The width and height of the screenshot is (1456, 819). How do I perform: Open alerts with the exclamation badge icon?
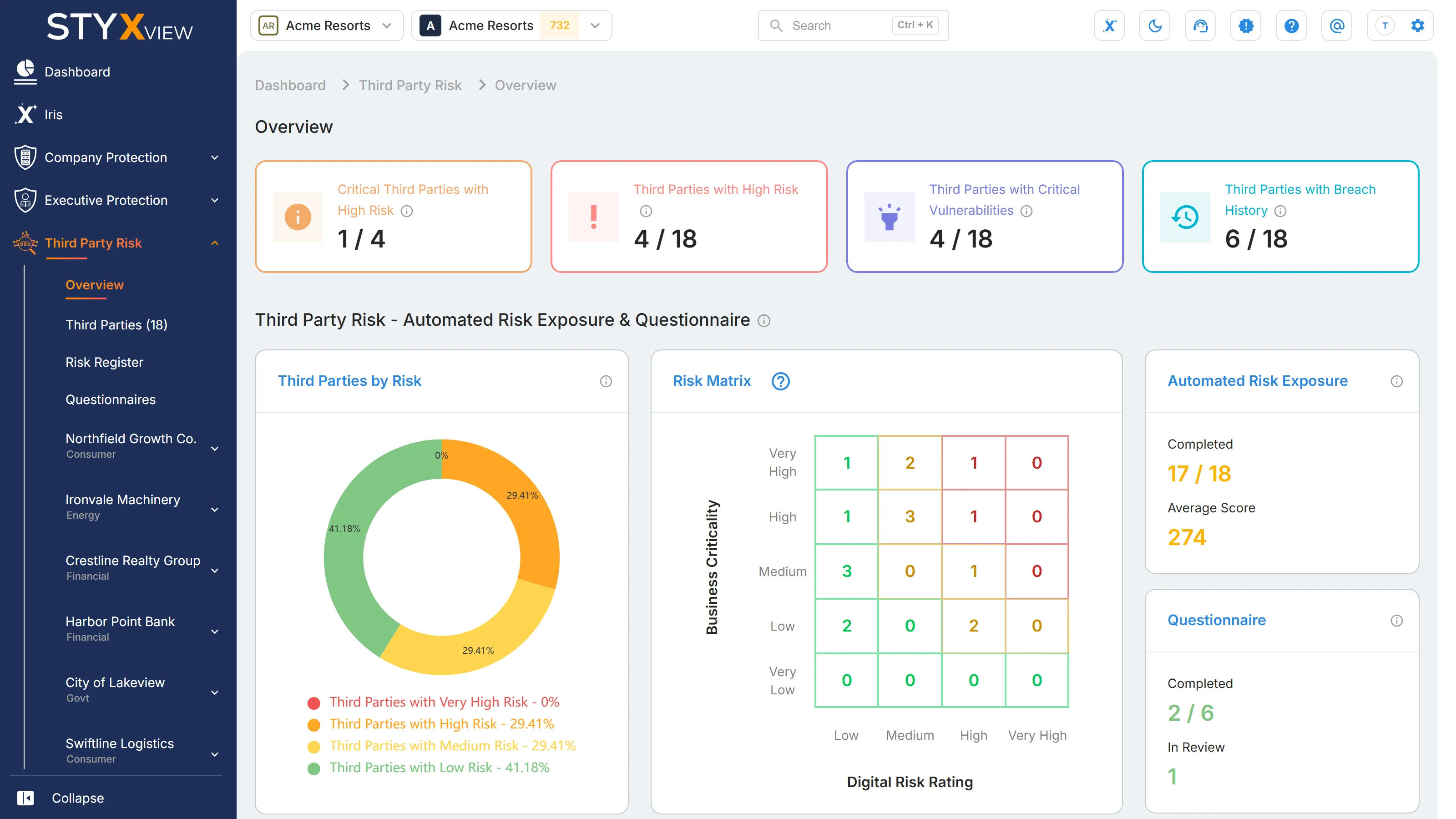coord(1246,25)
